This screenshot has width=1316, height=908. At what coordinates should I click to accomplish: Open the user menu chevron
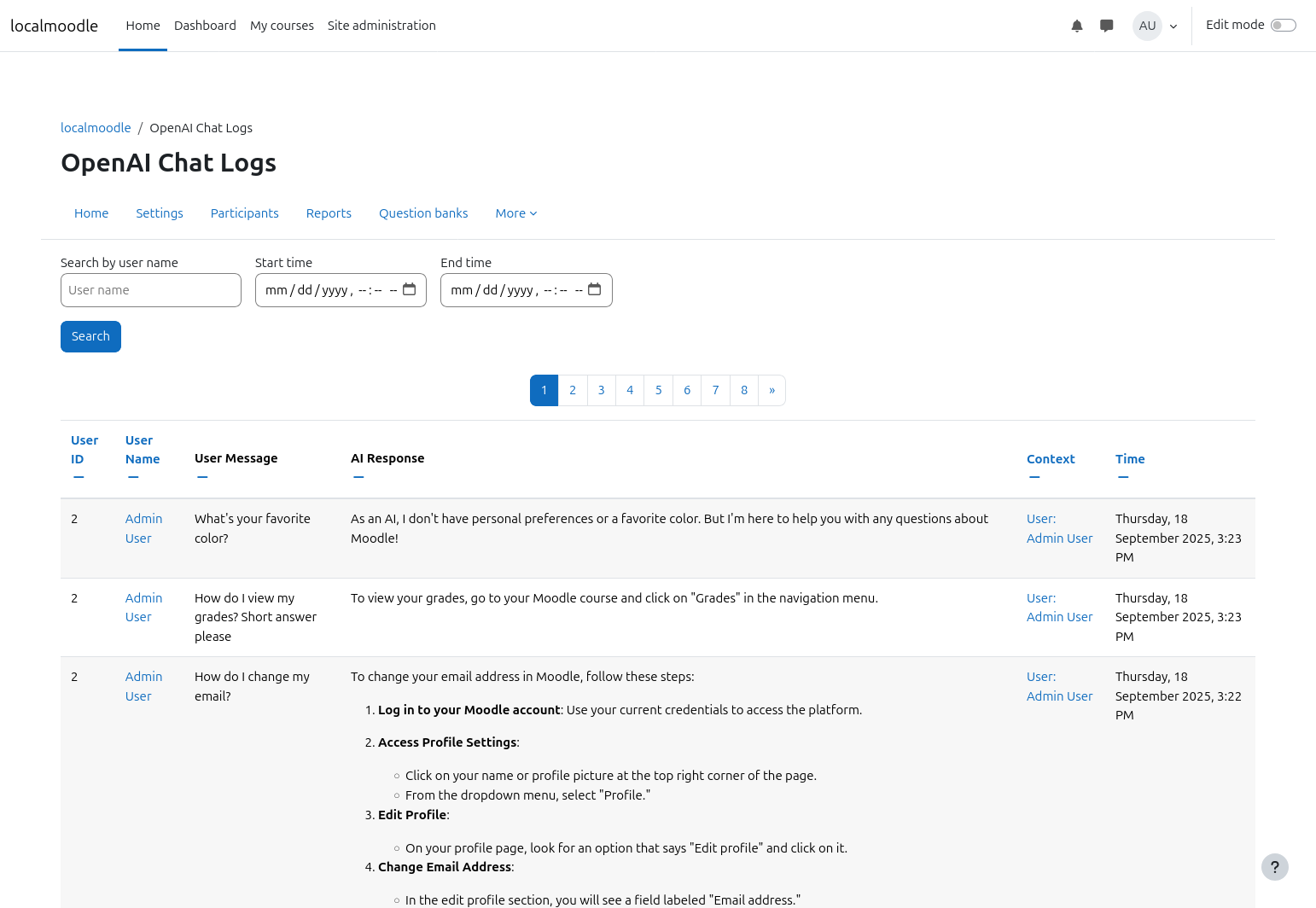point(1173,26)
